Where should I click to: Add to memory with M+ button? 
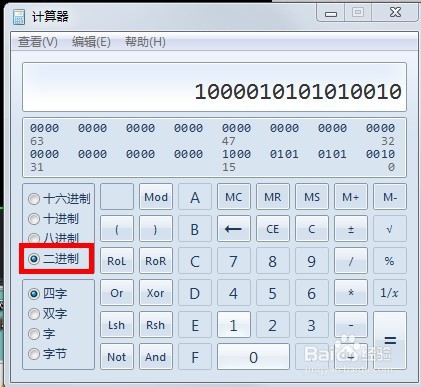click(351, 197)
